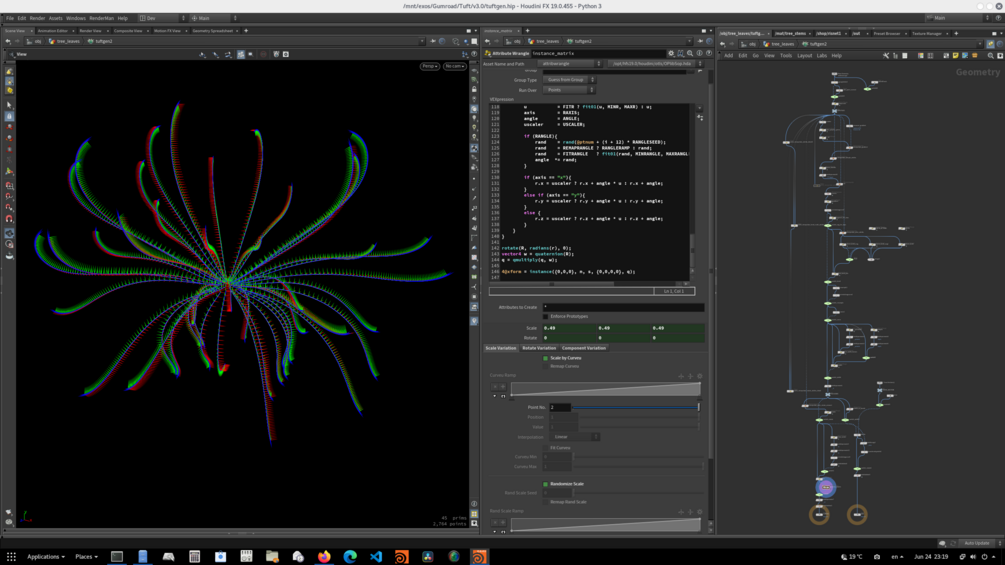
Task: Open the Persp viewport camera menu
Action: point(429,66)
